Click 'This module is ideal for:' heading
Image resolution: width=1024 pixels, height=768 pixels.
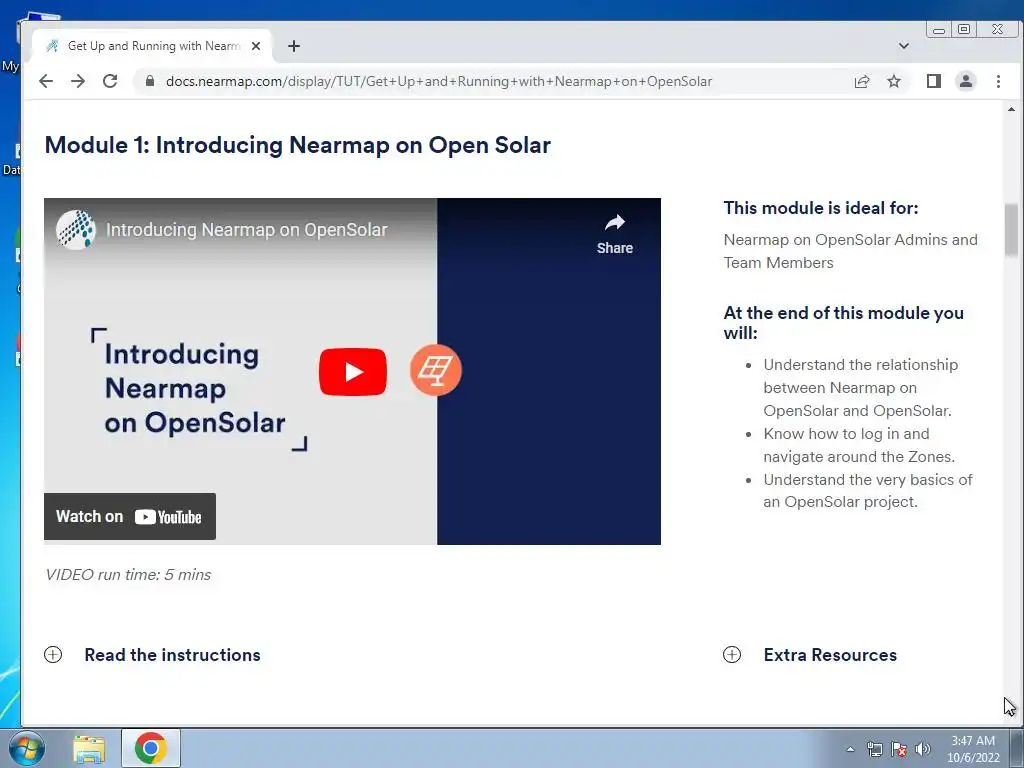point(821,208)
